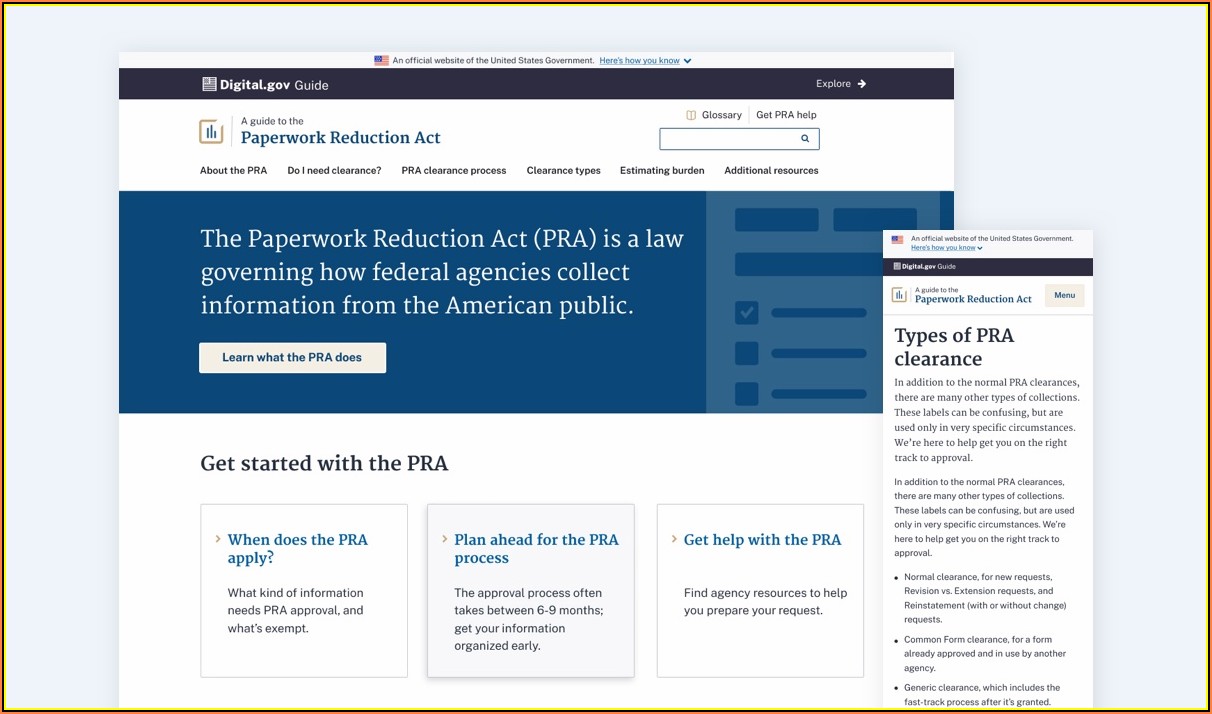This screenshot has height=714, width=1212.
Task: Open the Digital.gov Guide logo link
Action: pos(265,85)
